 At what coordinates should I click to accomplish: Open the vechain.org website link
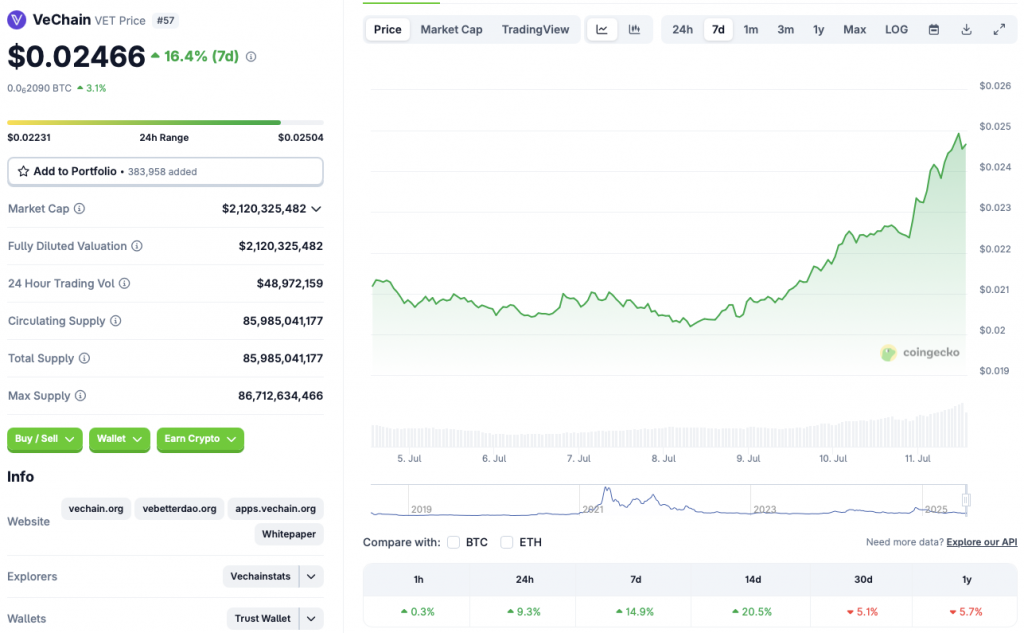(x=96, y=508)
